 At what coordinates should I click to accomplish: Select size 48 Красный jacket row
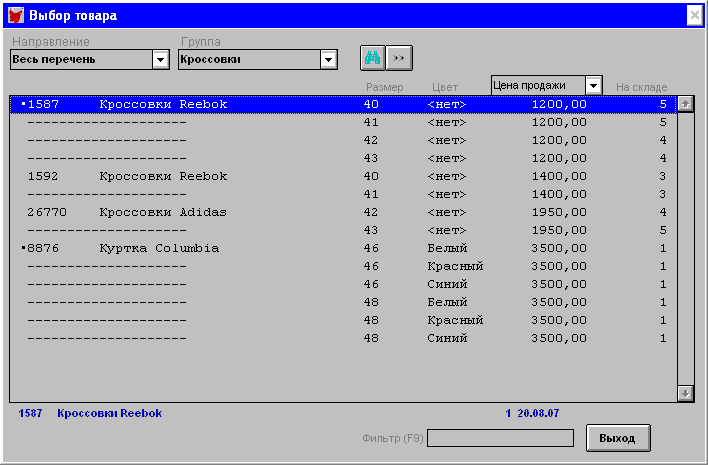[x=343, y=320]
